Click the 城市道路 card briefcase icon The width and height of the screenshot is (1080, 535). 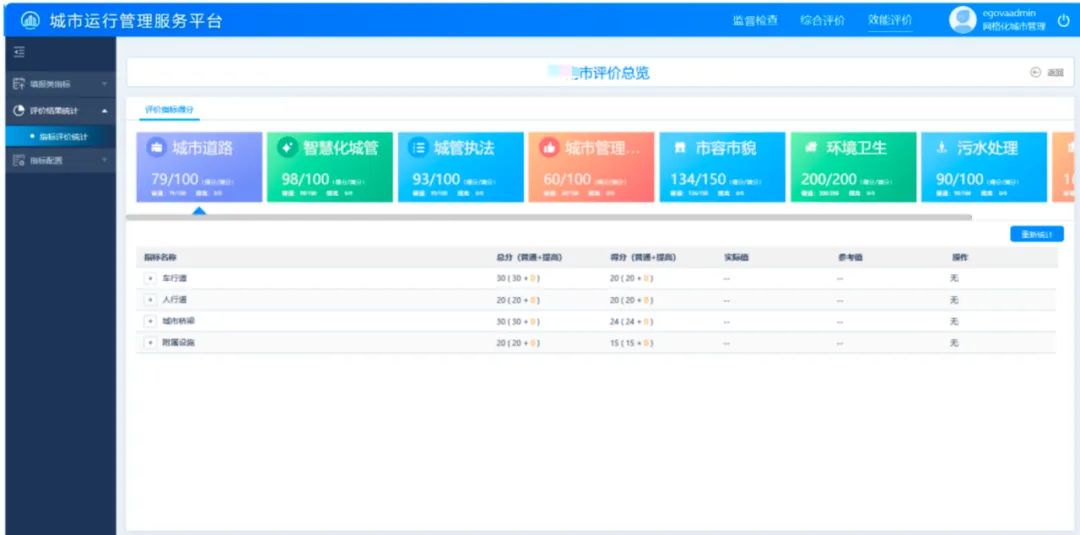(x=156, y=148)
